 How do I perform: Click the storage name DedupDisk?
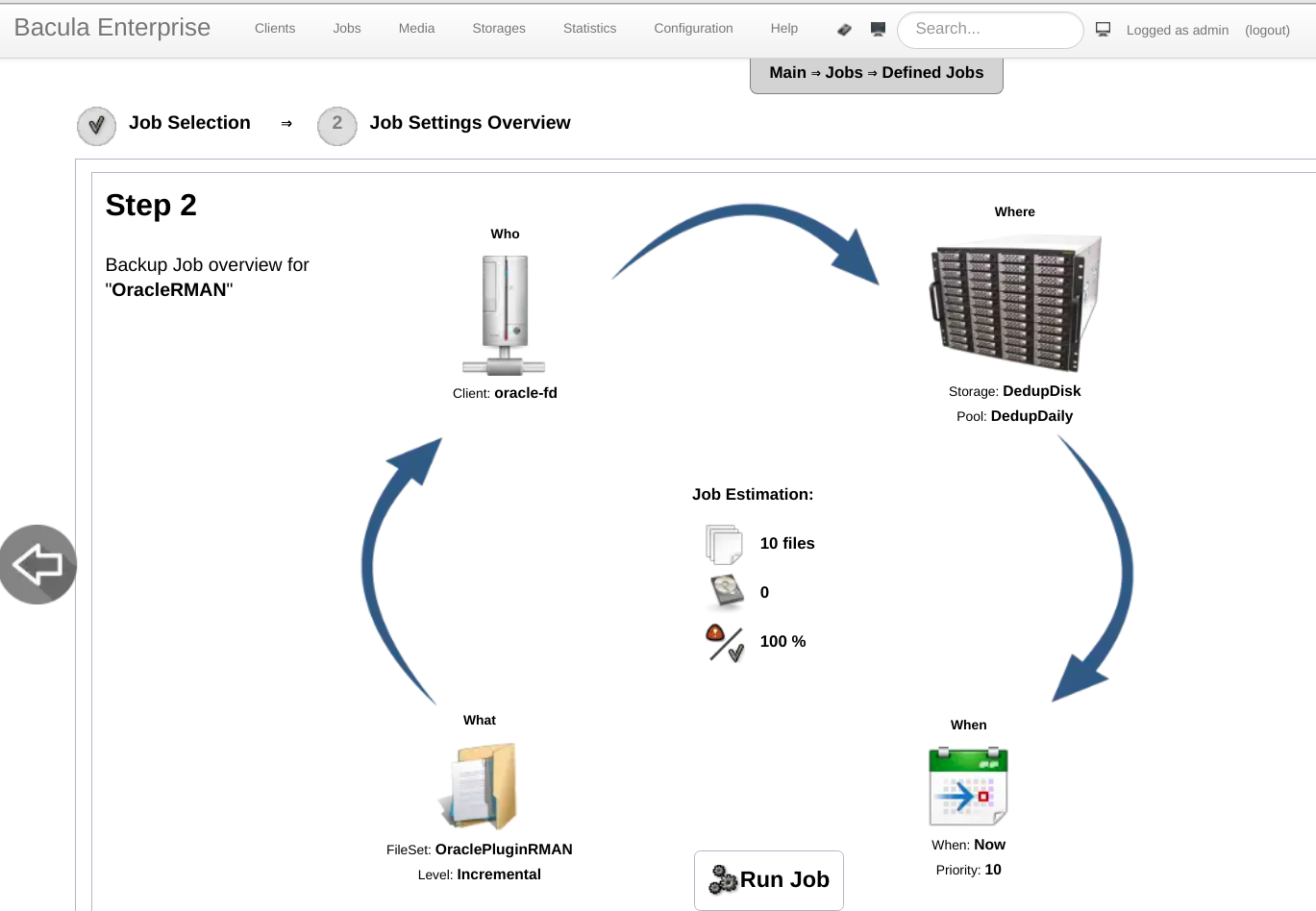click(1042, 391)
